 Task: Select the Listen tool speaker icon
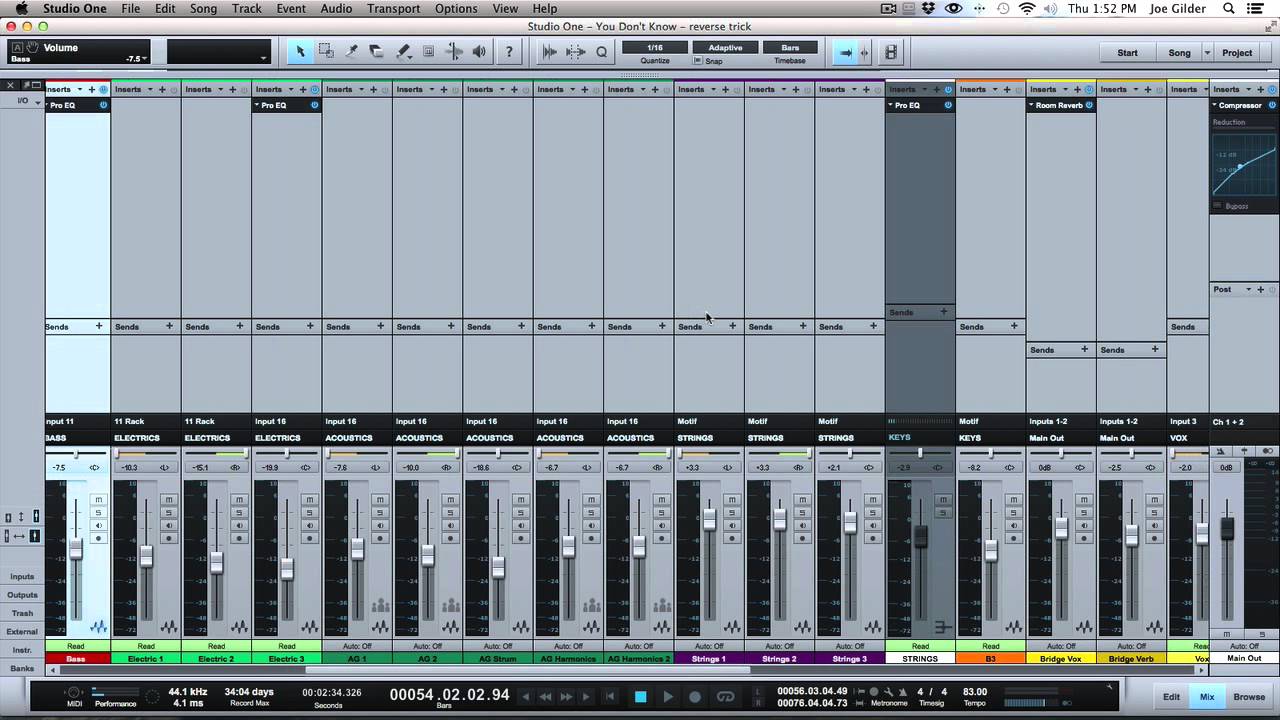click(x=479, y=52)
